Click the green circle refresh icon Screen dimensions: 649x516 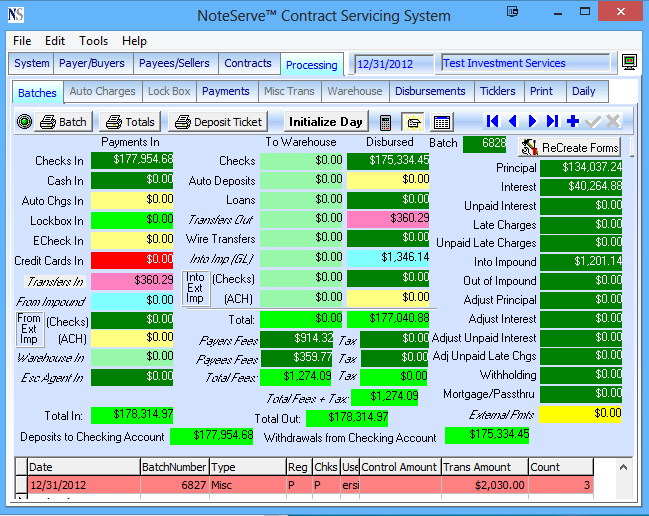(x=24, y=122)
